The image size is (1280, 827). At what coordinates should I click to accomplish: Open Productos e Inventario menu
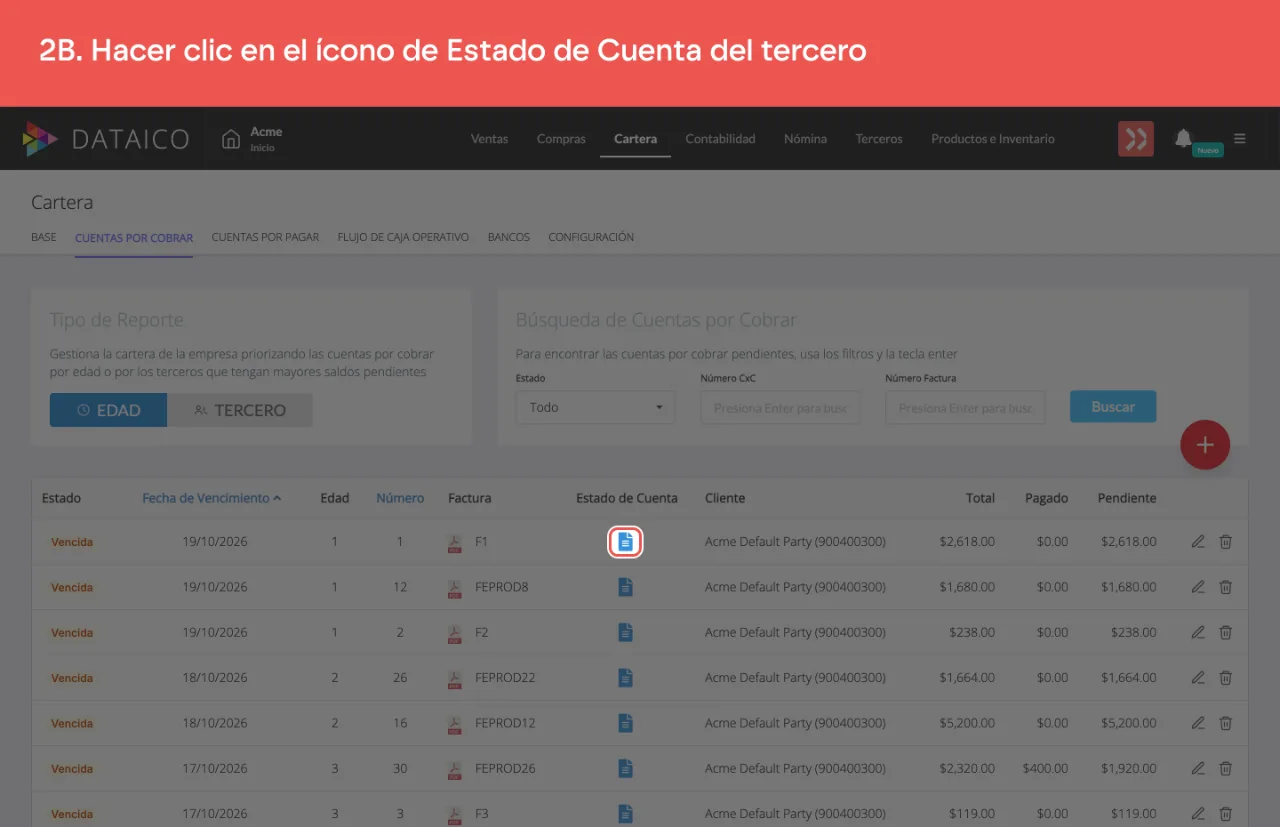pos(993,139)
